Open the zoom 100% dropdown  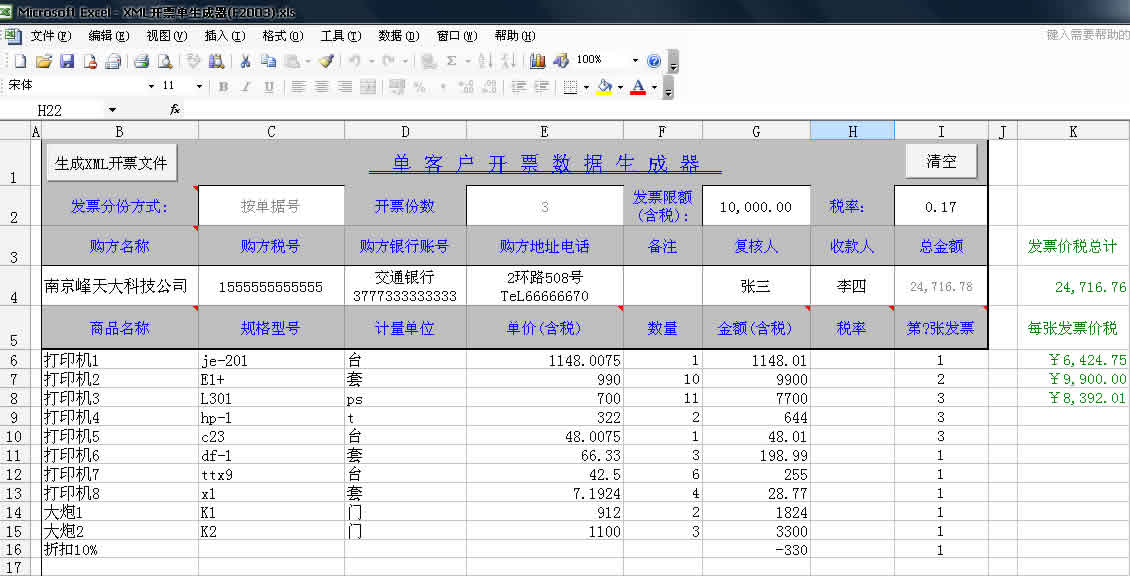635,61
